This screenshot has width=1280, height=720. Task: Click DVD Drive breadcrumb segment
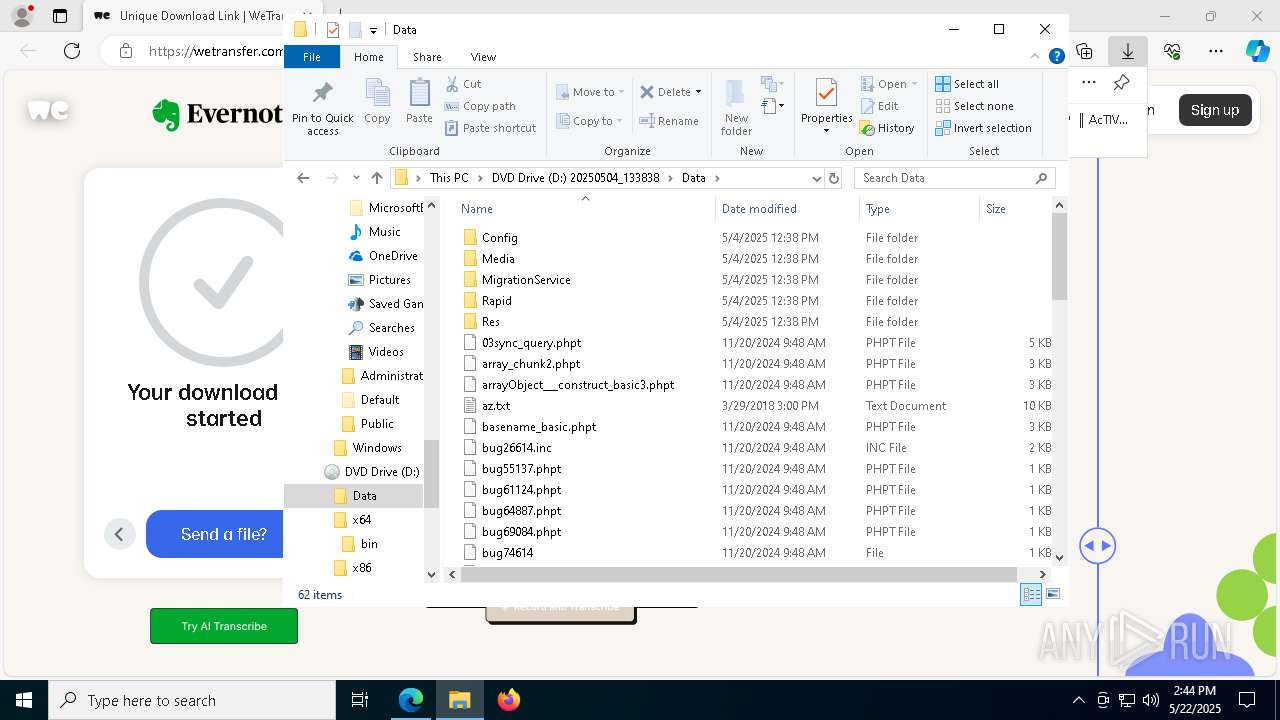(x=575, y=178)
